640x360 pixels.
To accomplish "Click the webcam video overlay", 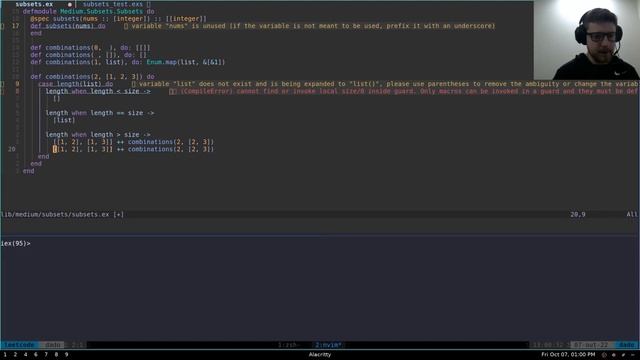I will [587, 40].
